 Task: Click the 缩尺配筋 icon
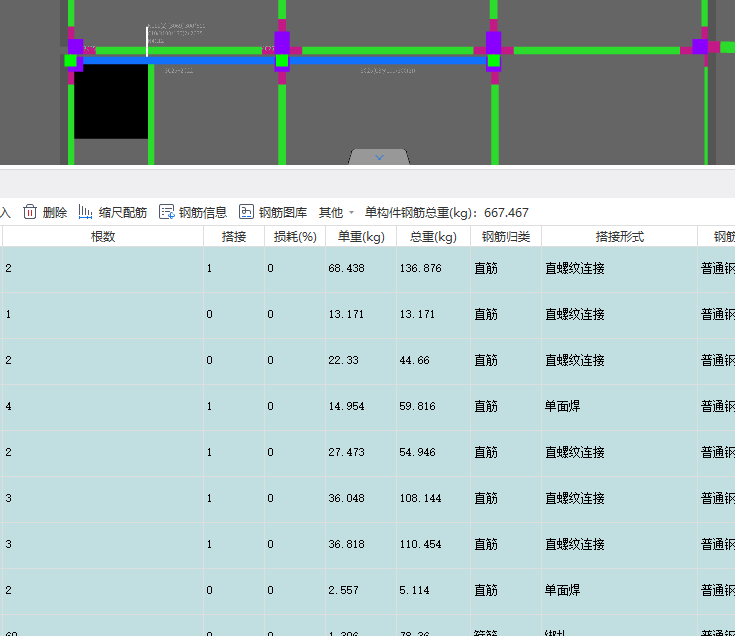click(85, 212)
